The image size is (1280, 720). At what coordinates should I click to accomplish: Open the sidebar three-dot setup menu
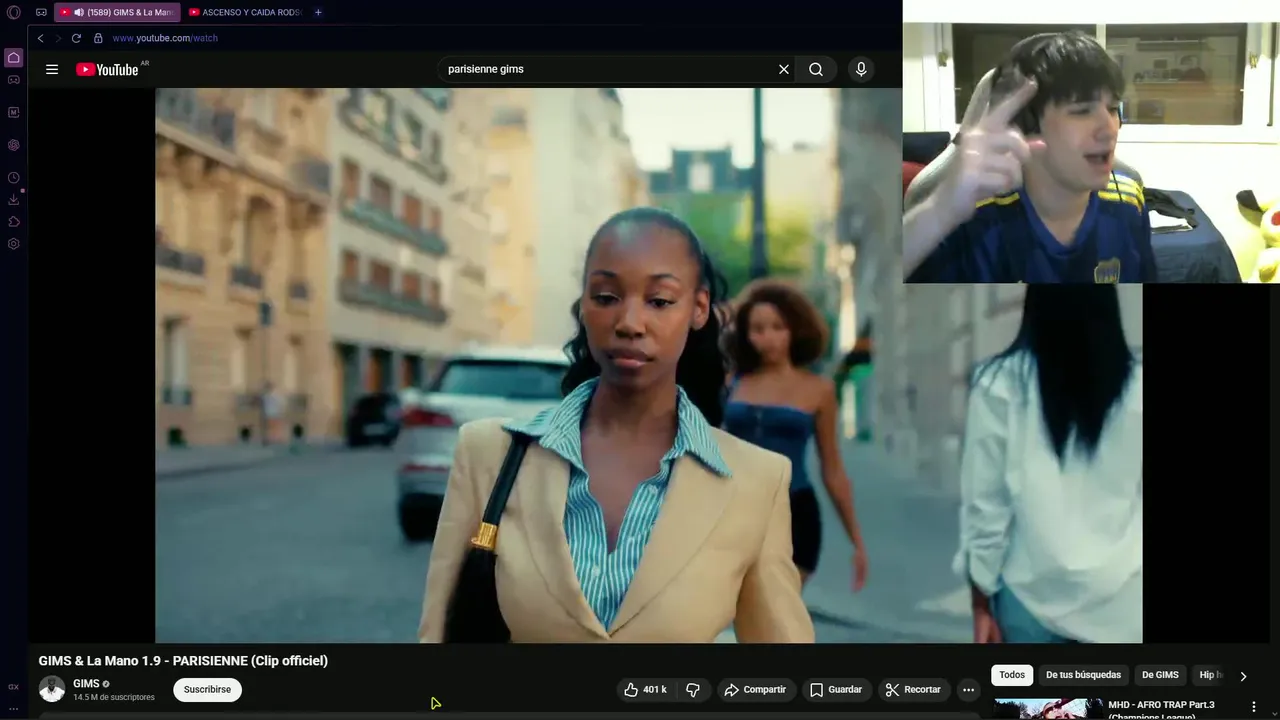tap(14, 708)
